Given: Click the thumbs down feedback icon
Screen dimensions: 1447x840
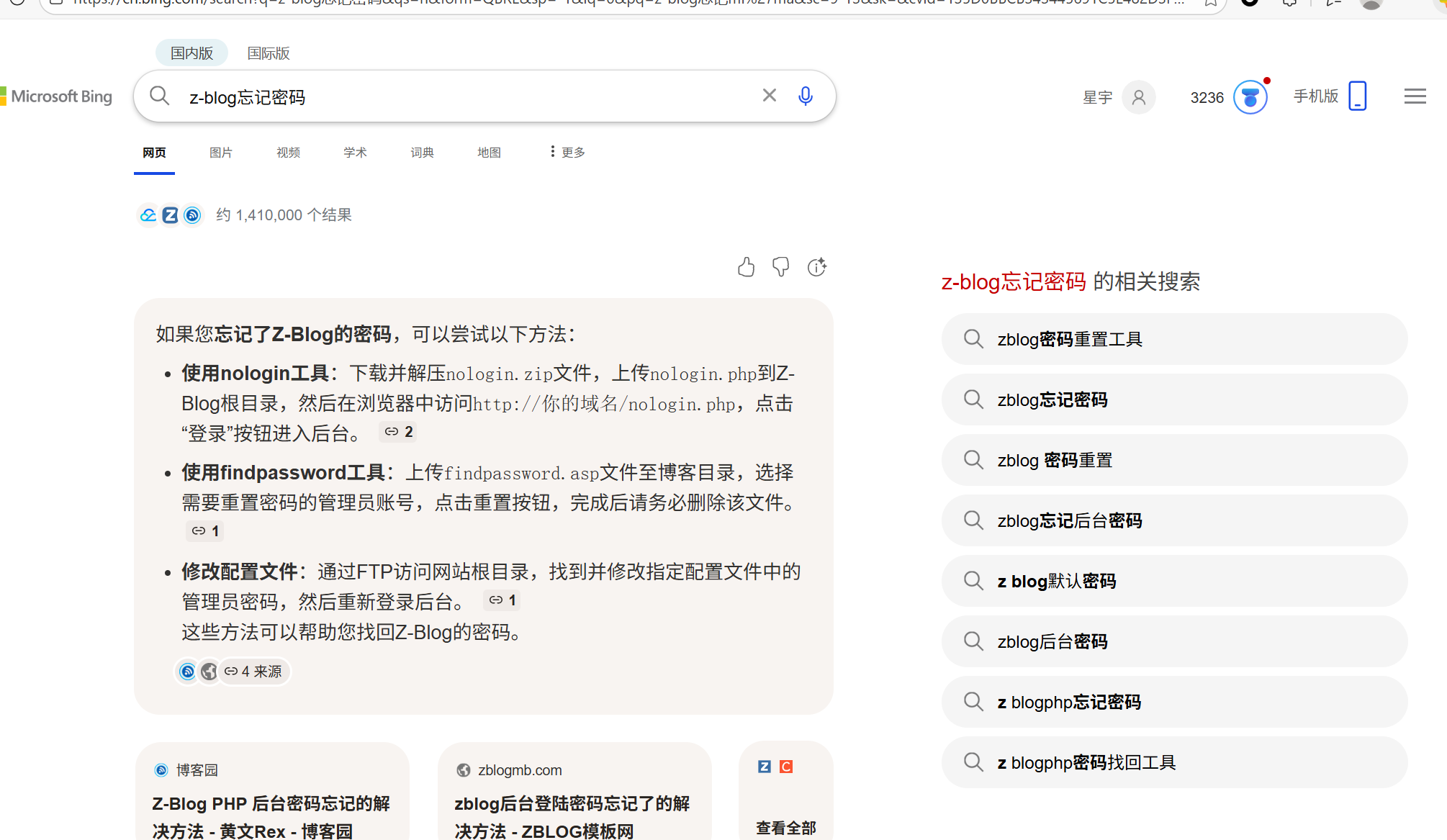Looking at the screenshot, I should 780,267.
